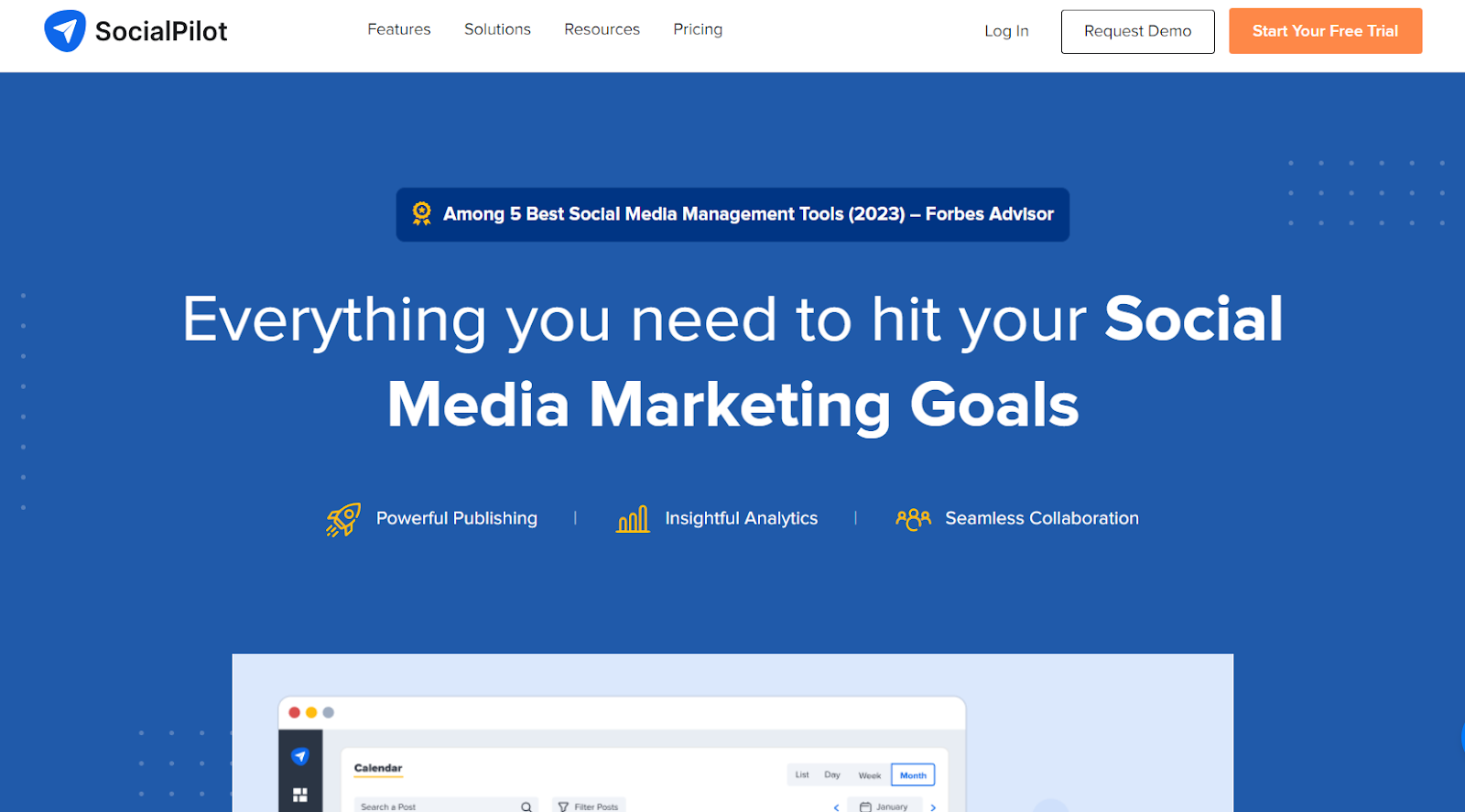Select the Month view tab
Viewport: 1465px width, 812px height.
pos(913,775)
